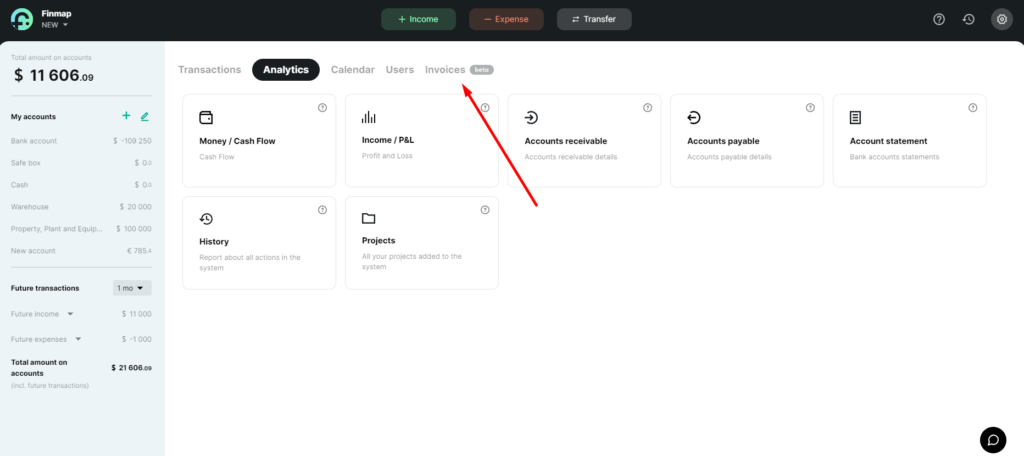The image size is (1024, 456).
Task: Switch to the Transactions tab
Action: click(x=210, y=69)
